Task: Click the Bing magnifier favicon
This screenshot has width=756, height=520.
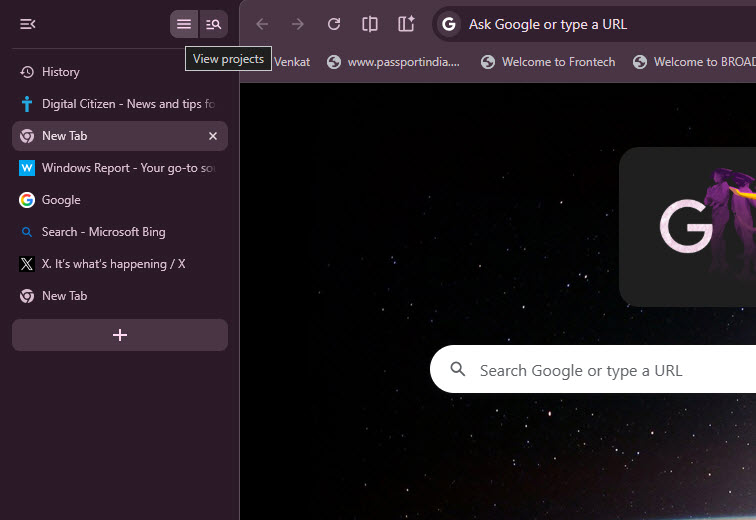Action: (27, 232)
